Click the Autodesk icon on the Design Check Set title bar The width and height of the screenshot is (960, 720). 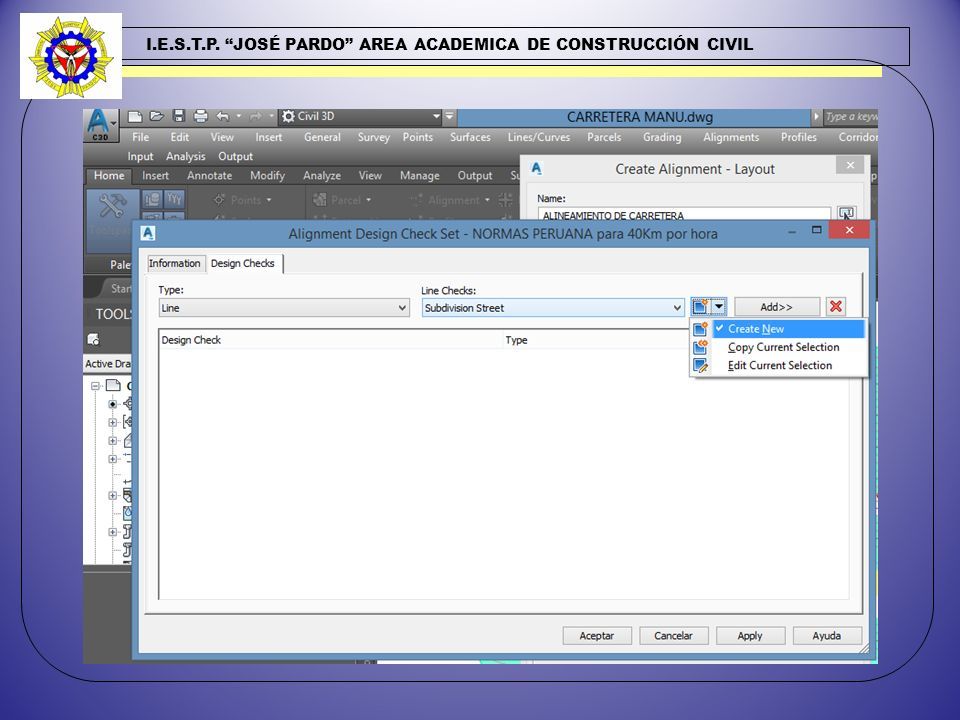pyautogui.click(x=148, y=233)
